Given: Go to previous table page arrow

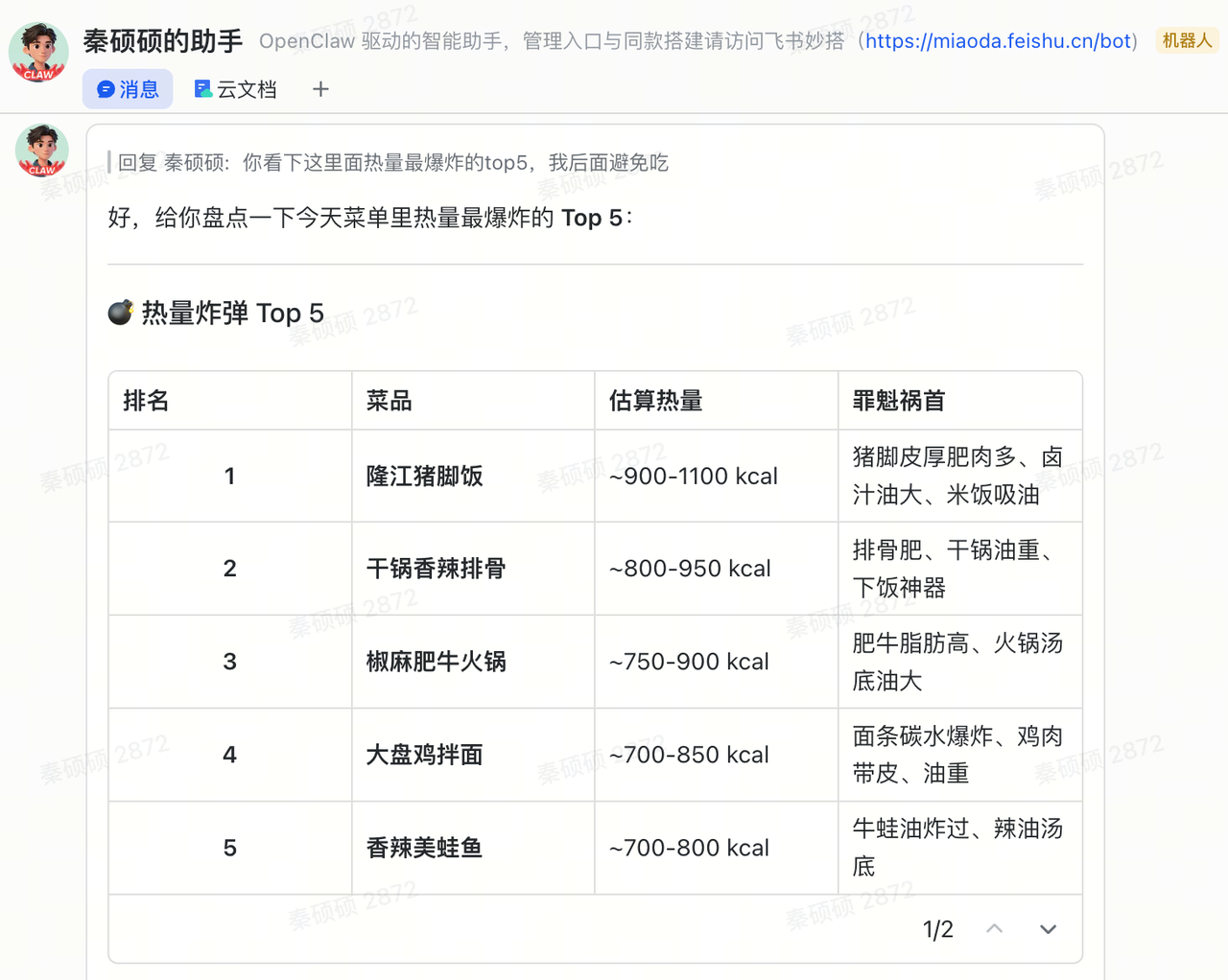Looking at the screenshot, I should click(x=995, y=928).
